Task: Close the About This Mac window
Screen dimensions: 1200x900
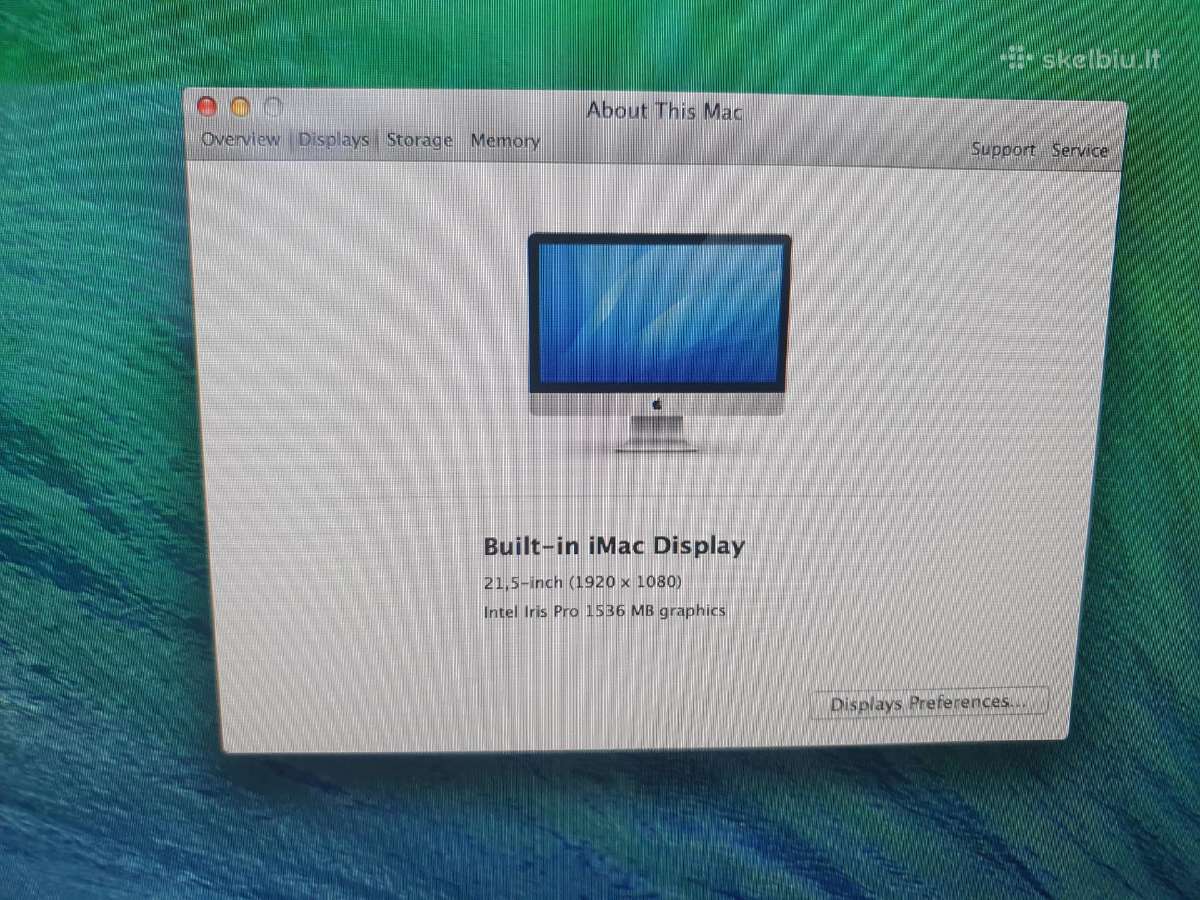Action: (x=207, y=106)
